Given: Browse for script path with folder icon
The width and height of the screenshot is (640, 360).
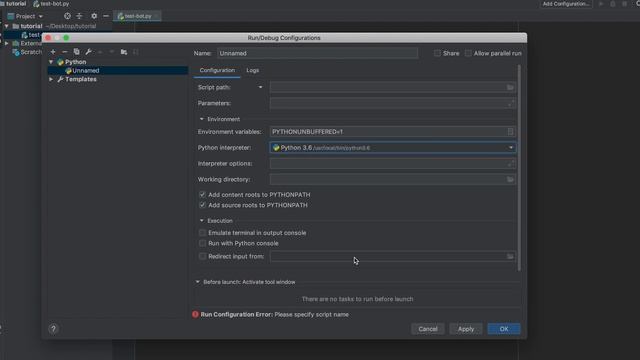Looking at the screenshot, I should pyautogui.click(x=510, y=87).
